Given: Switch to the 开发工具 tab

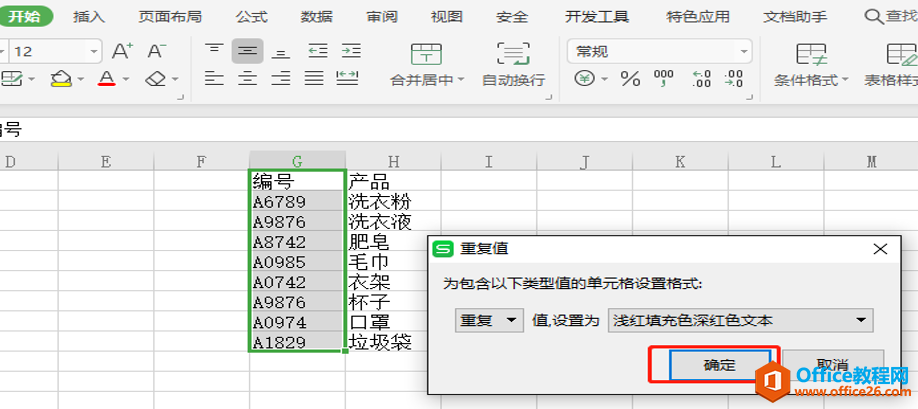Looking at the screenshot, I should (597, 16).
